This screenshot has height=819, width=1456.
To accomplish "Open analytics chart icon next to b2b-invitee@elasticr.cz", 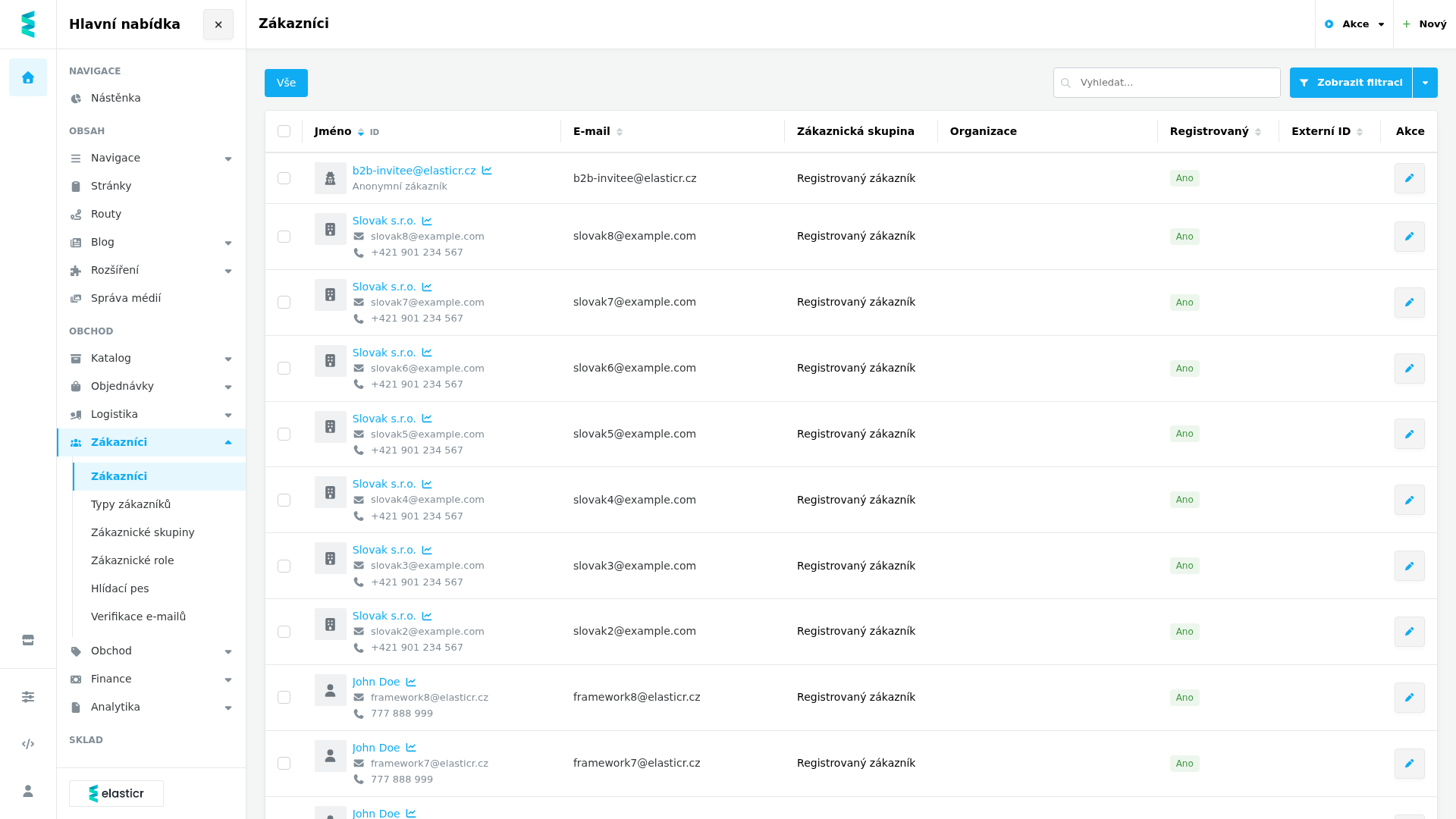I will click(x=487, y=171).
